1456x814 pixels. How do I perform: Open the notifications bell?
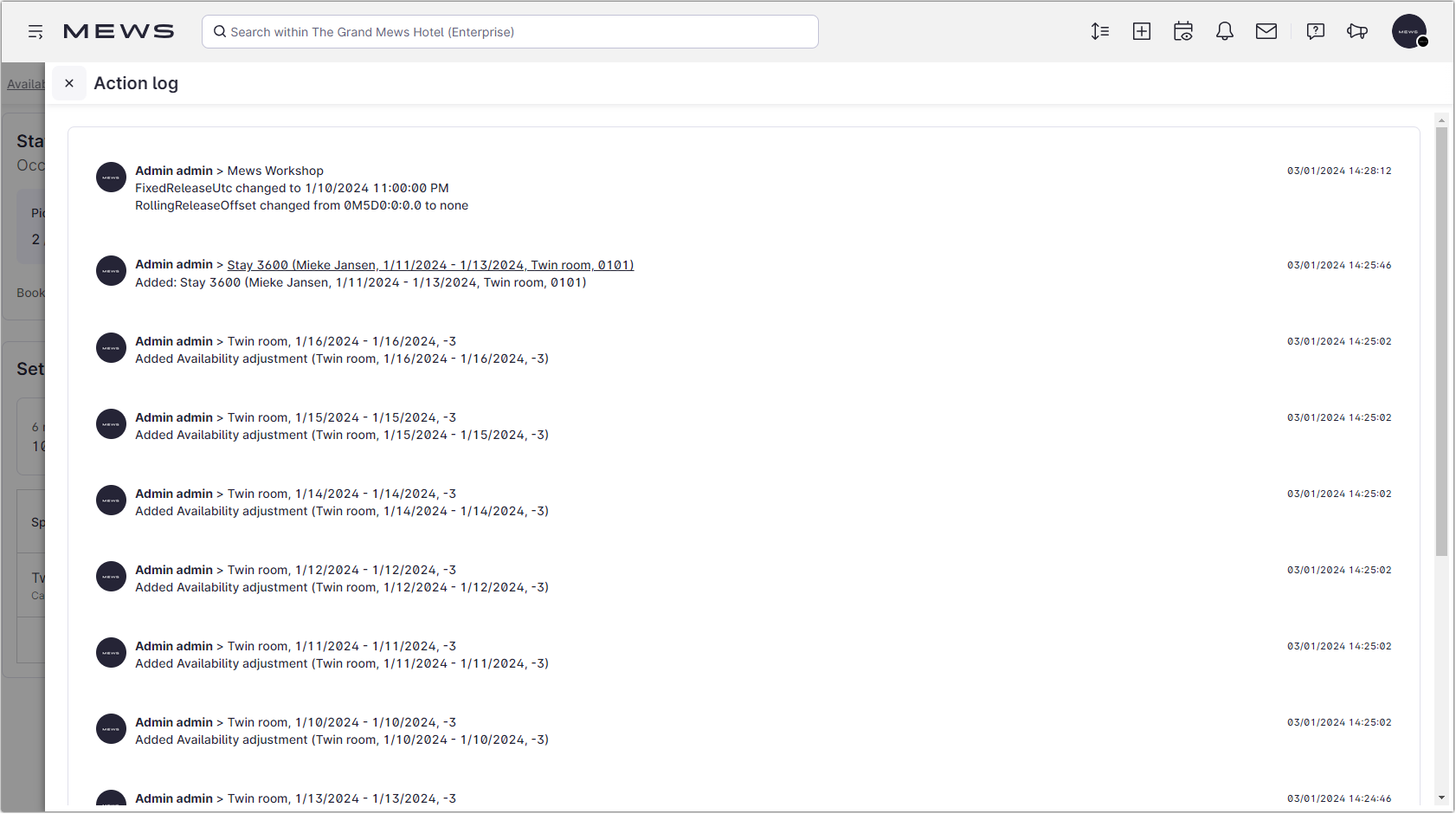click(x=1225, y=31)
